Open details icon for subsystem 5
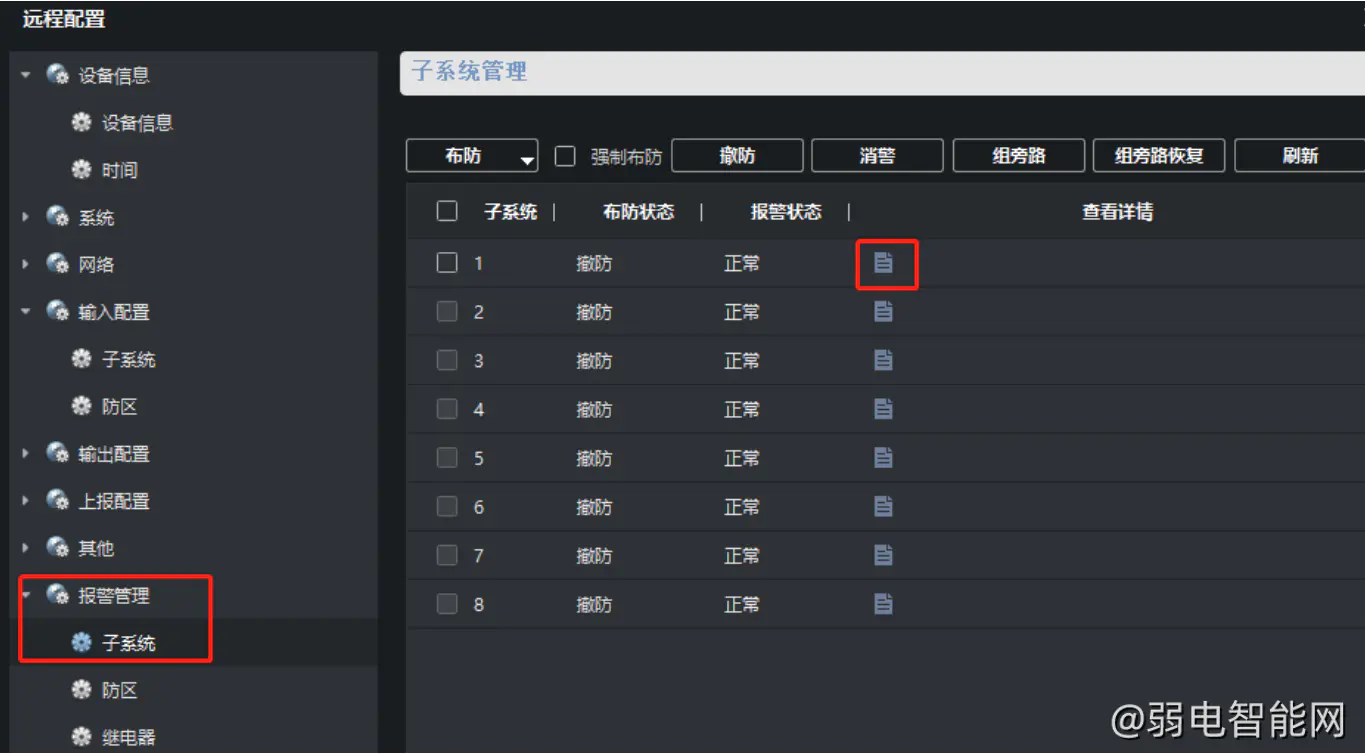Viewport: 1365px width, 754px height. [x=883, y=458]
